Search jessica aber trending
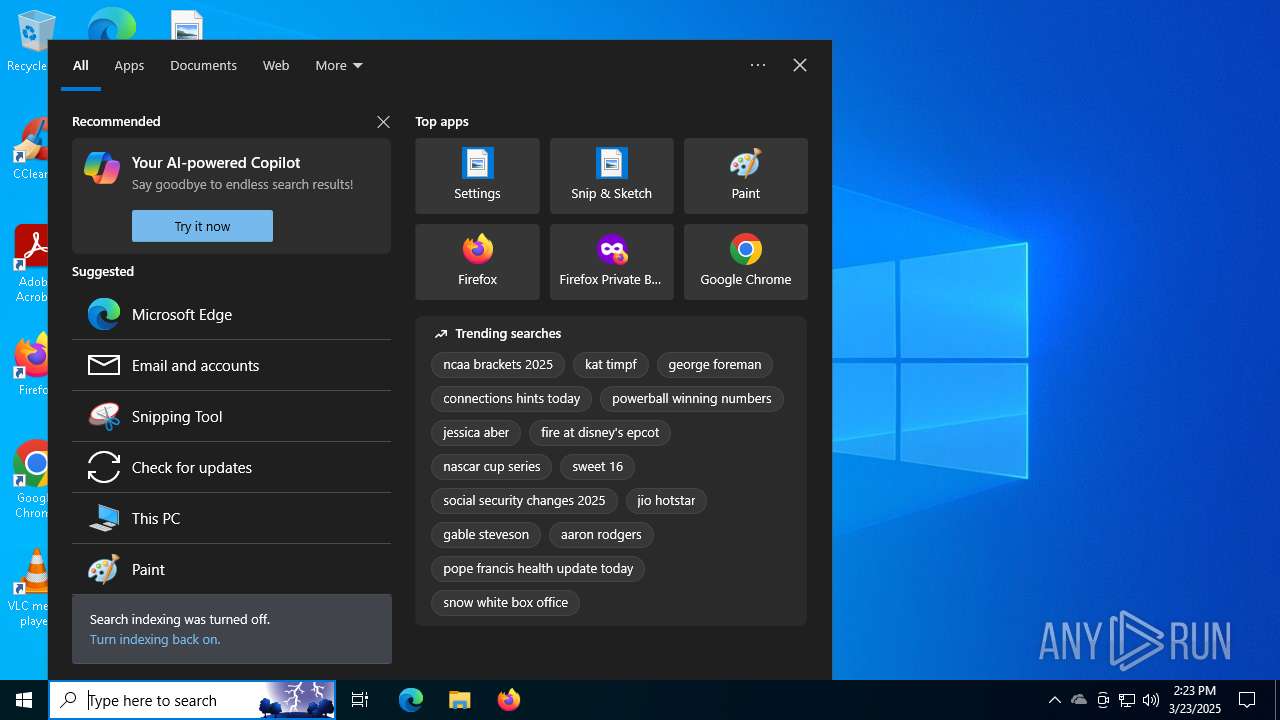 pos(476,433)
